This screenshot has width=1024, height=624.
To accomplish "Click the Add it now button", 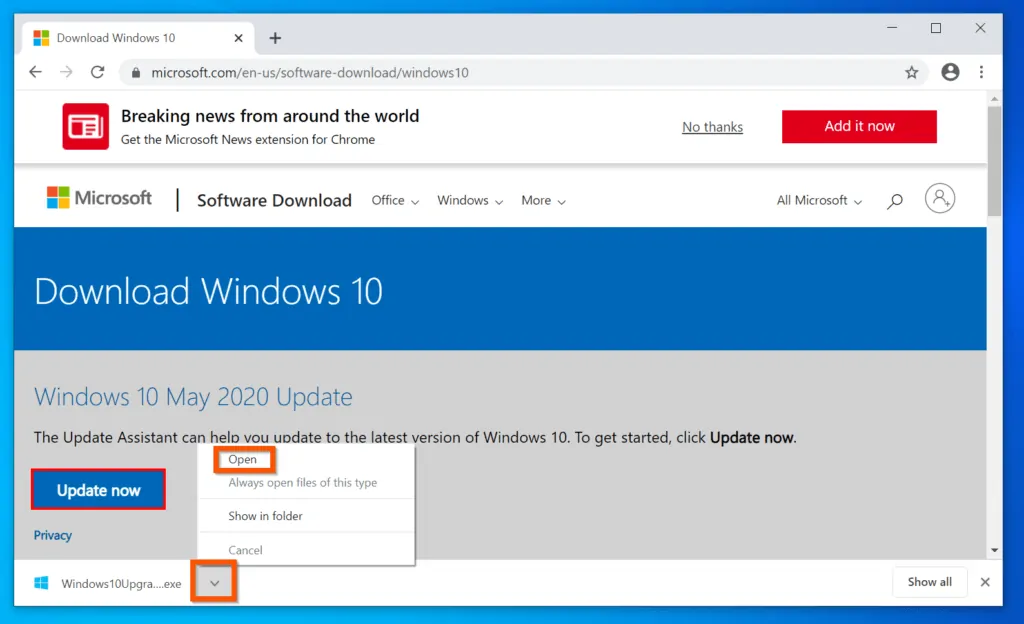I will pyautogui.click(x=859, y=126).
